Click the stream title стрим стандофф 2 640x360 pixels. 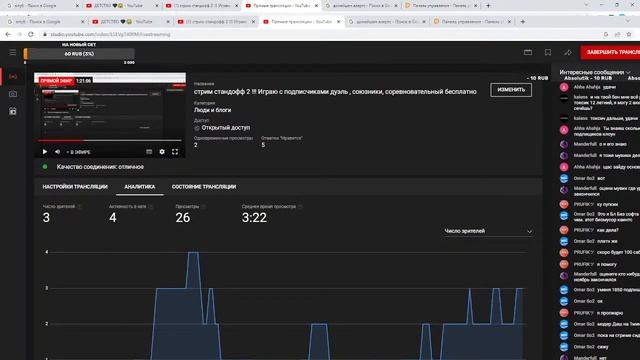coord(335,92)
